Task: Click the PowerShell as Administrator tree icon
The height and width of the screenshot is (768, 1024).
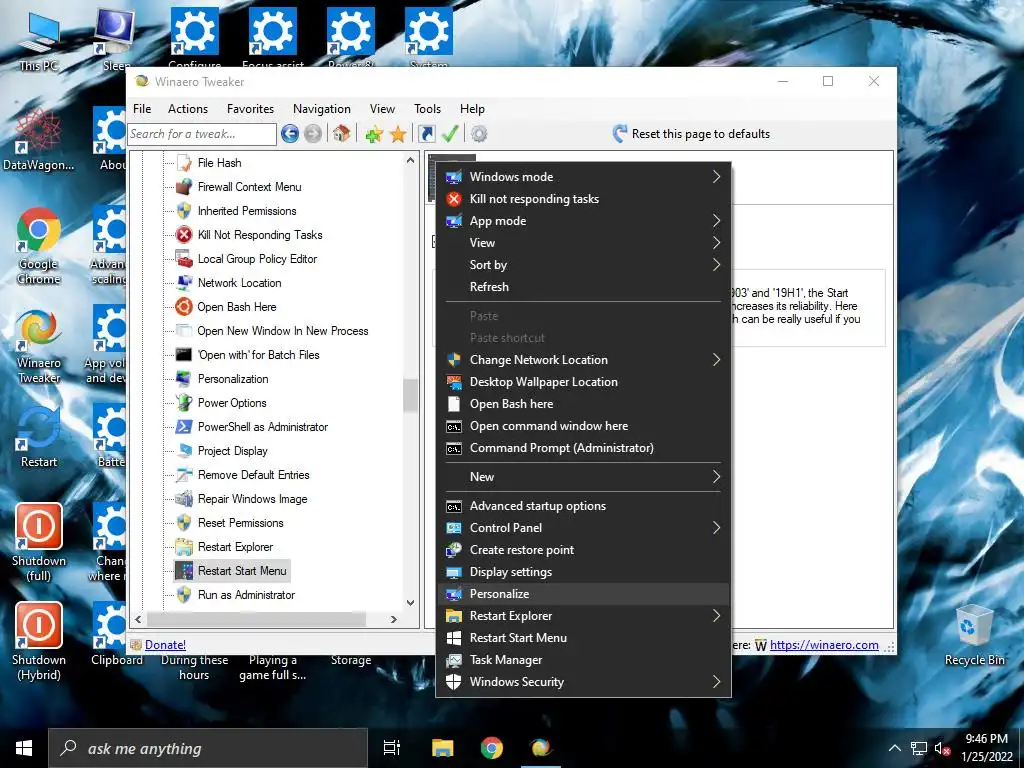Action: point(184,426)
